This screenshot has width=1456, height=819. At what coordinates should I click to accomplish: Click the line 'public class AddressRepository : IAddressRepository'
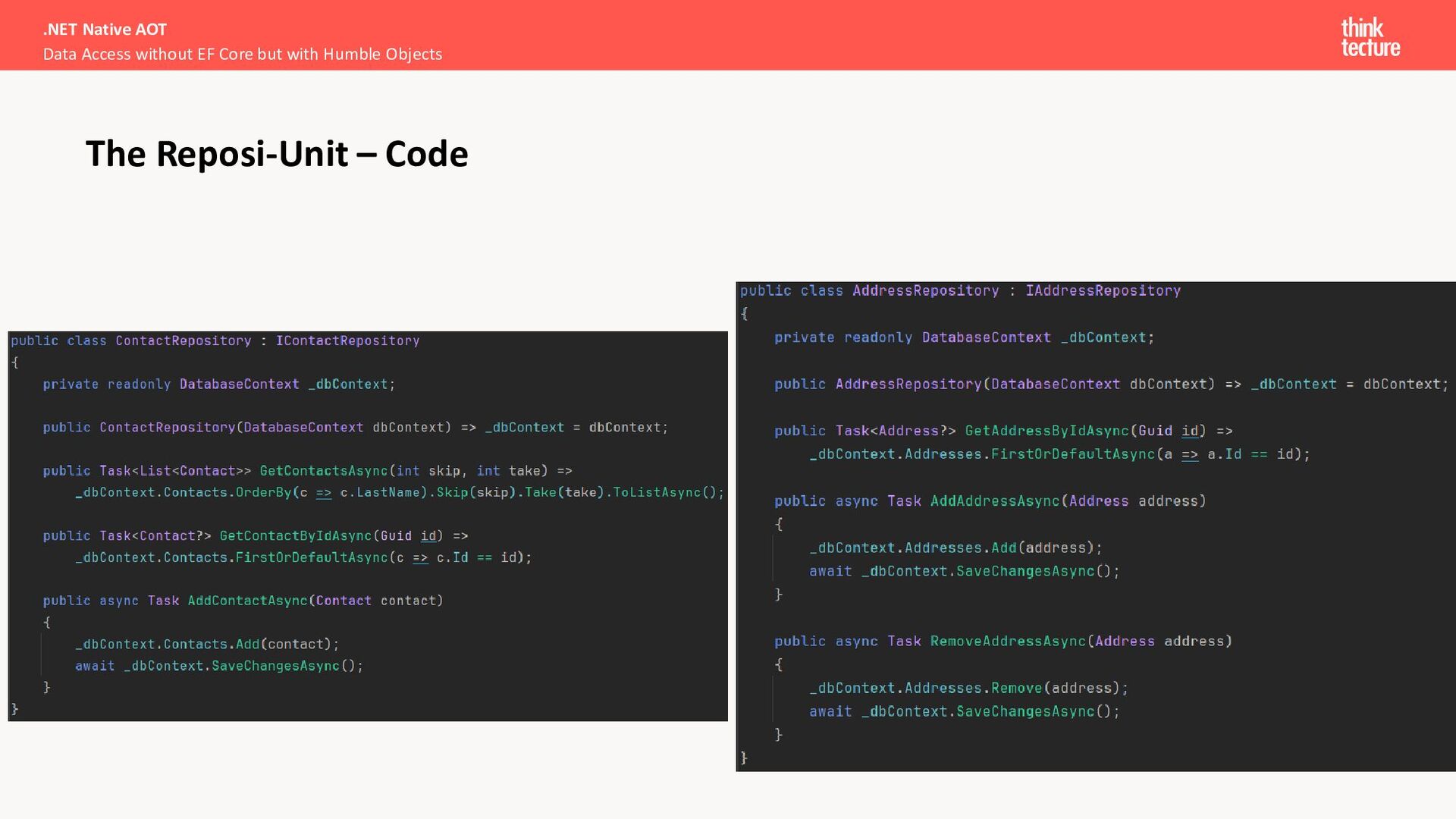coord(961,290)
